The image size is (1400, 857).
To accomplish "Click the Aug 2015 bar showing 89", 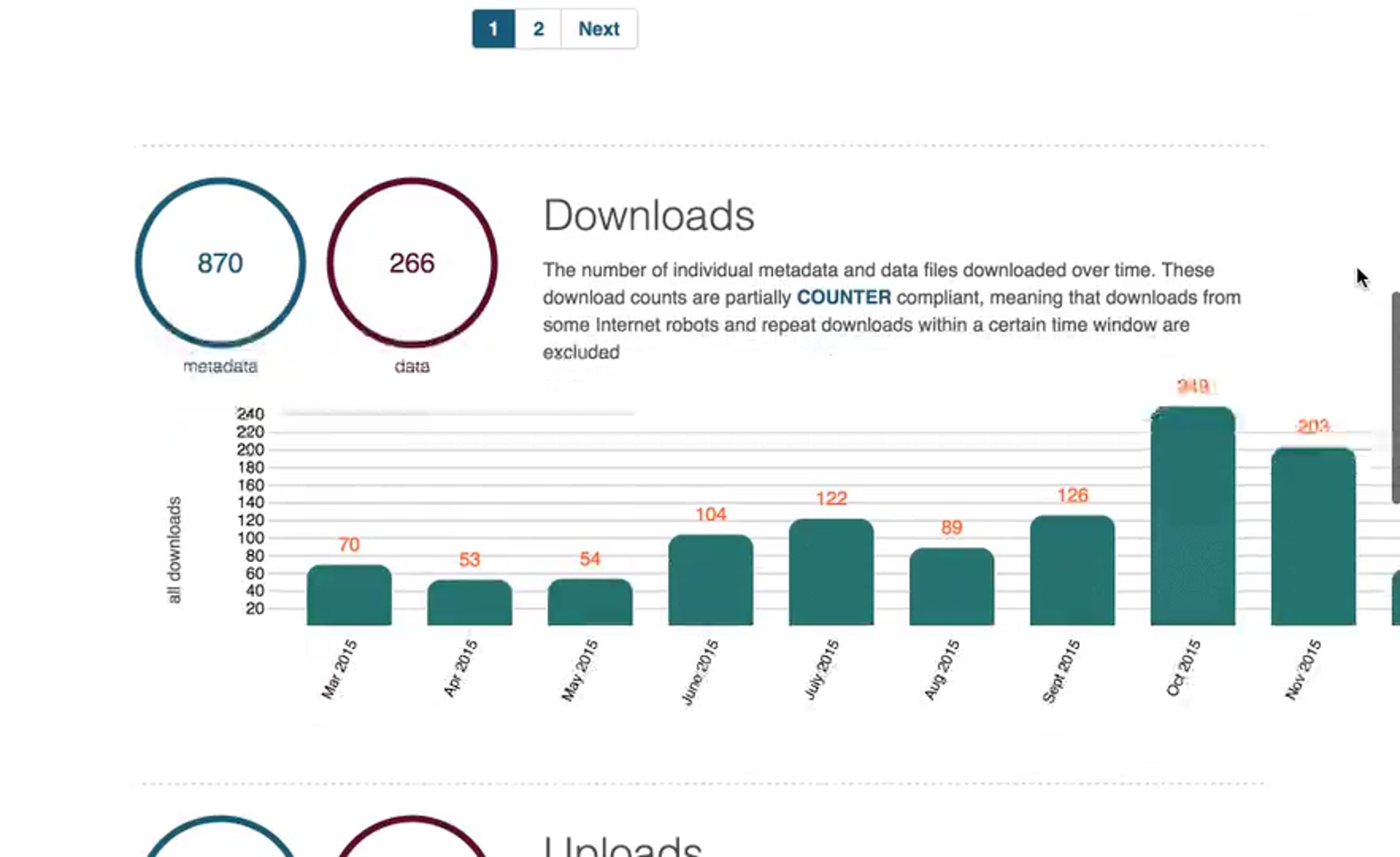I will click(x=951, y=586).
